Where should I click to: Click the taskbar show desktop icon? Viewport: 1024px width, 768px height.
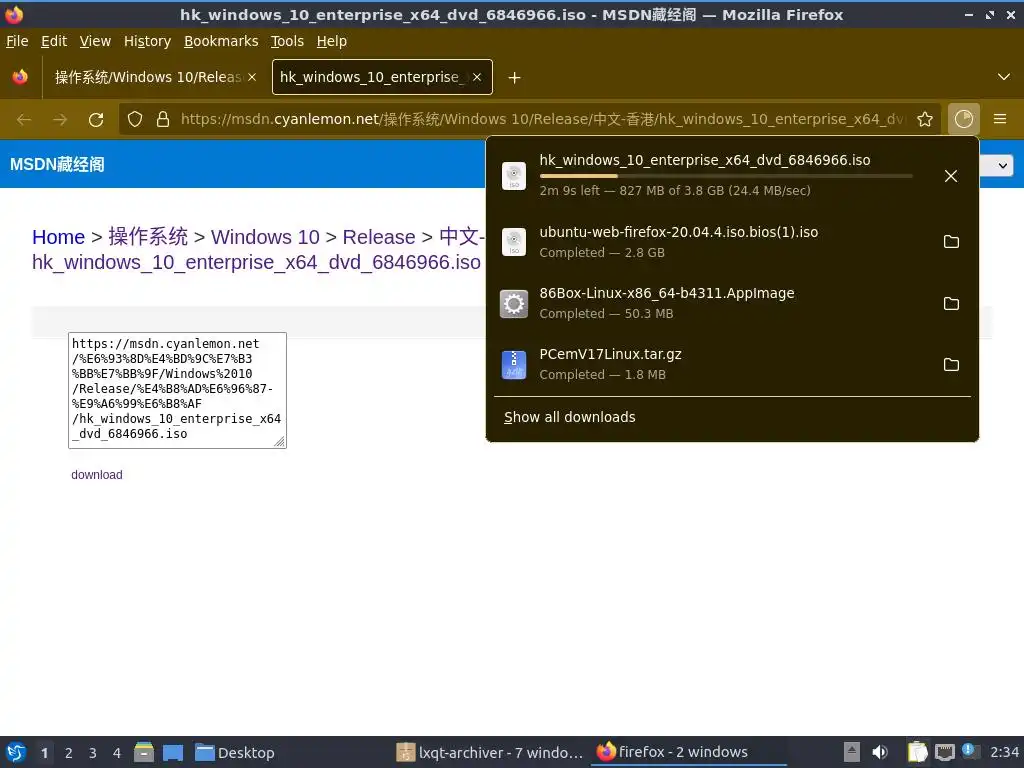click(x=173, y=752)
